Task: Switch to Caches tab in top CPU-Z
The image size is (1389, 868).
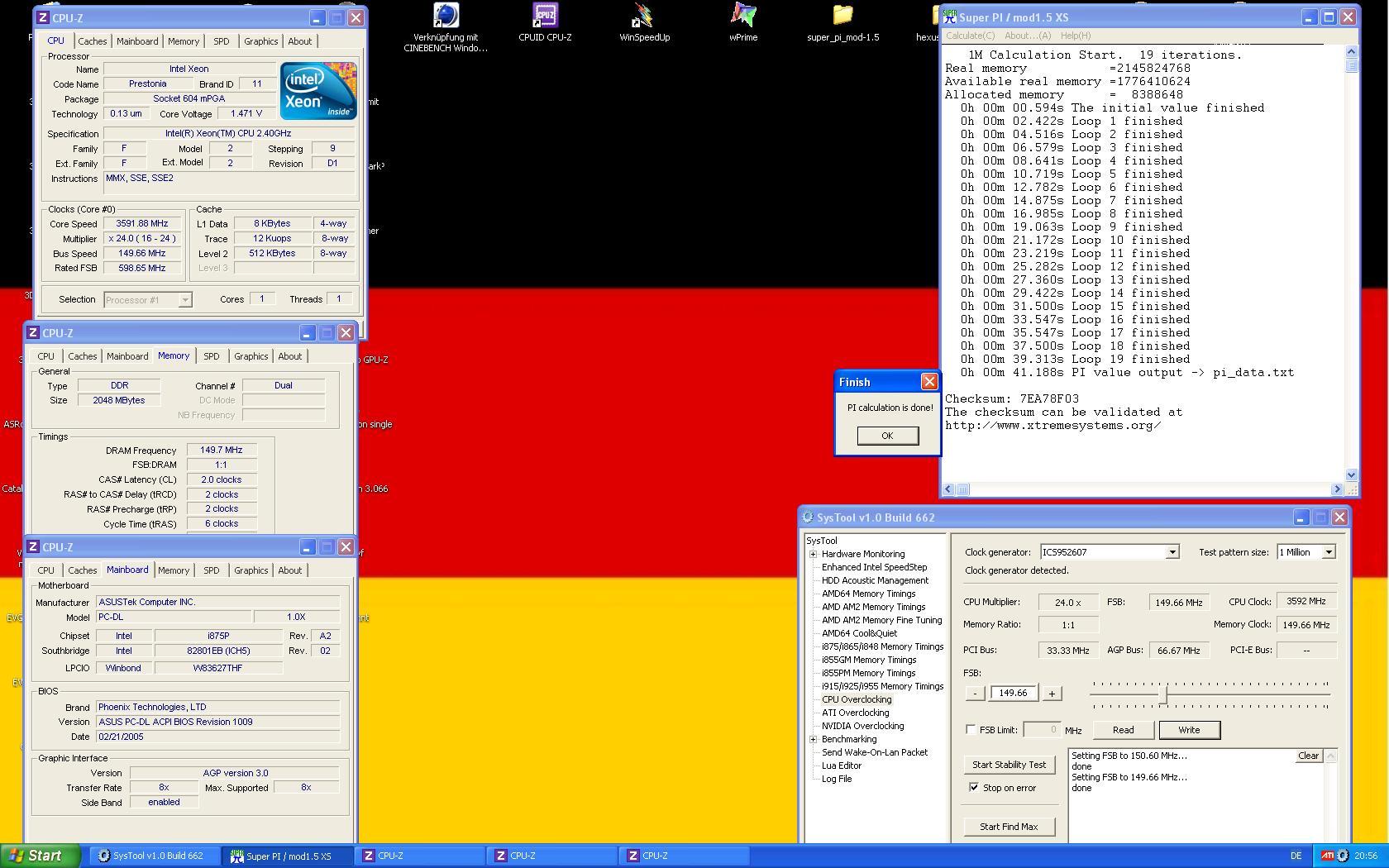Action: [93, 41]
